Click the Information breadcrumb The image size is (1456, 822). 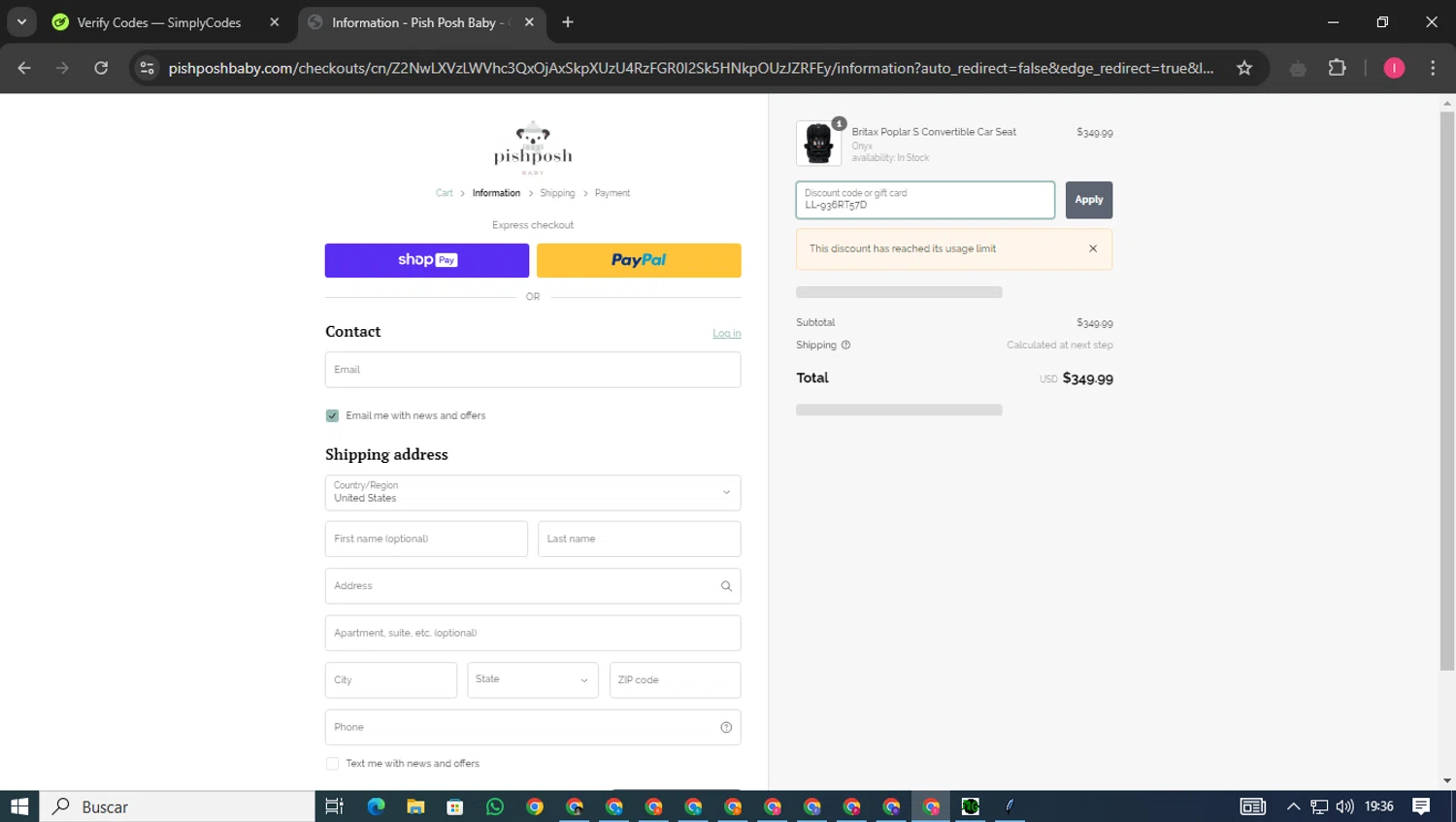click(x=496, y=193)
